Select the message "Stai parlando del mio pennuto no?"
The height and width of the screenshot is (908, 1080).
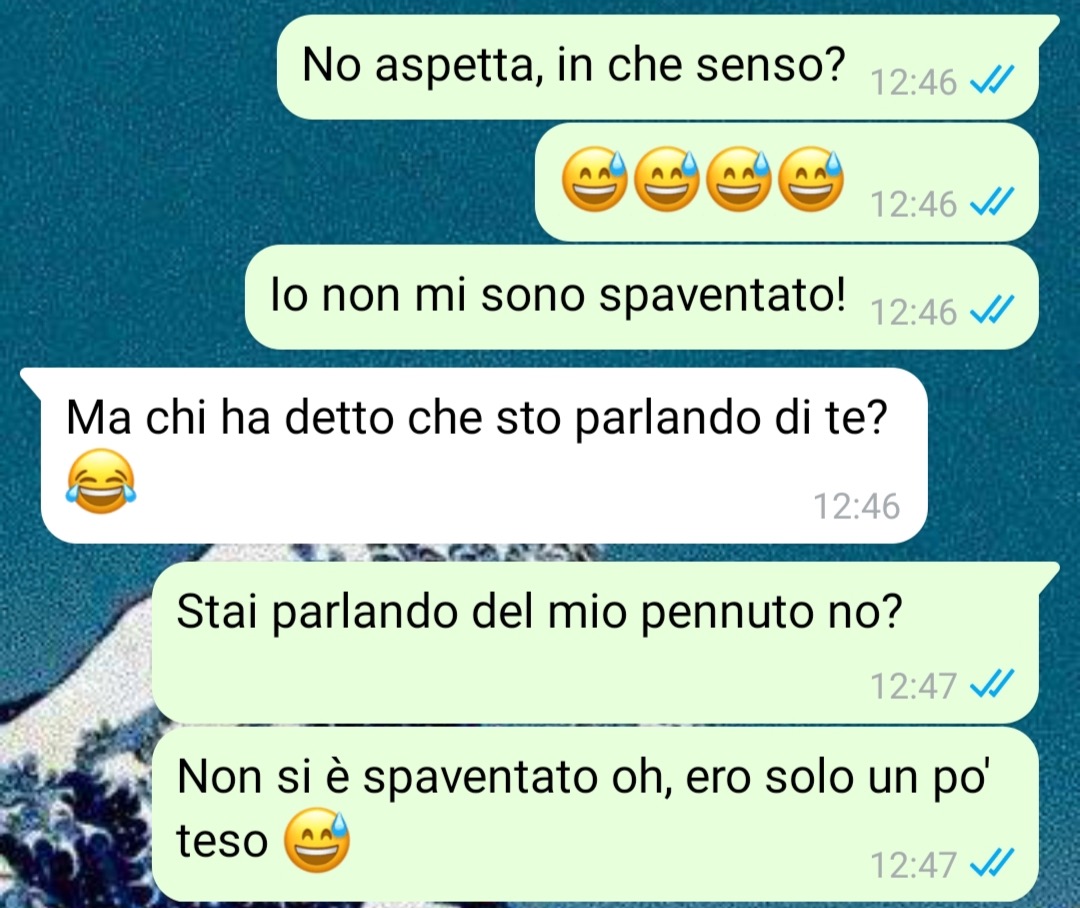point(595,642)
